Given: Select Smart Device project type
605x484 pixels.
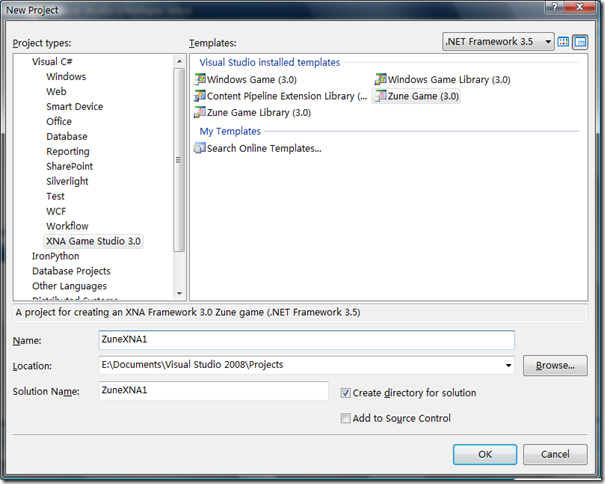Looking at the screenshot, I should point(74,107).
